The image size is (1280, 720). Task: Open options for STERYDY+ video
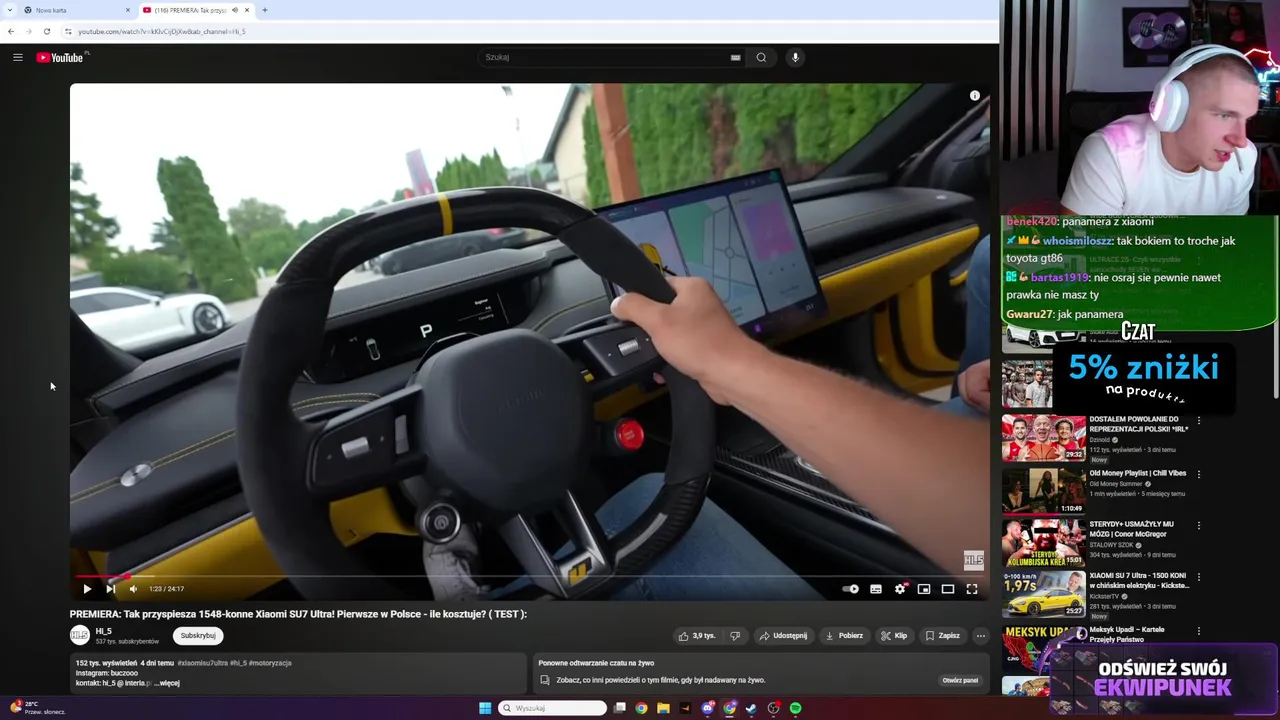[1199, 525]
